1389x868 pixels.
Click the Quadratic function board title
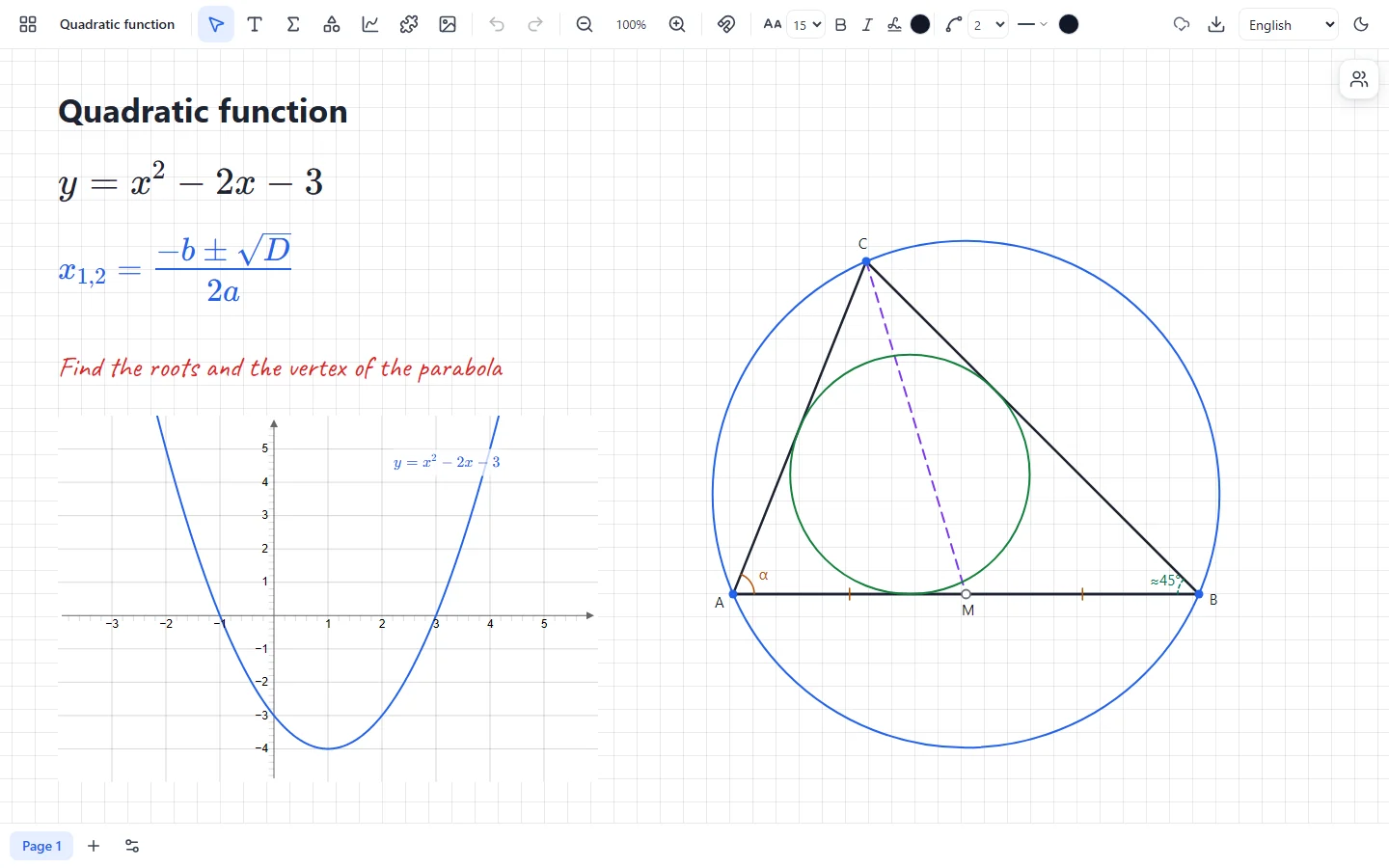pyautogui.click(x=117, y=24)
